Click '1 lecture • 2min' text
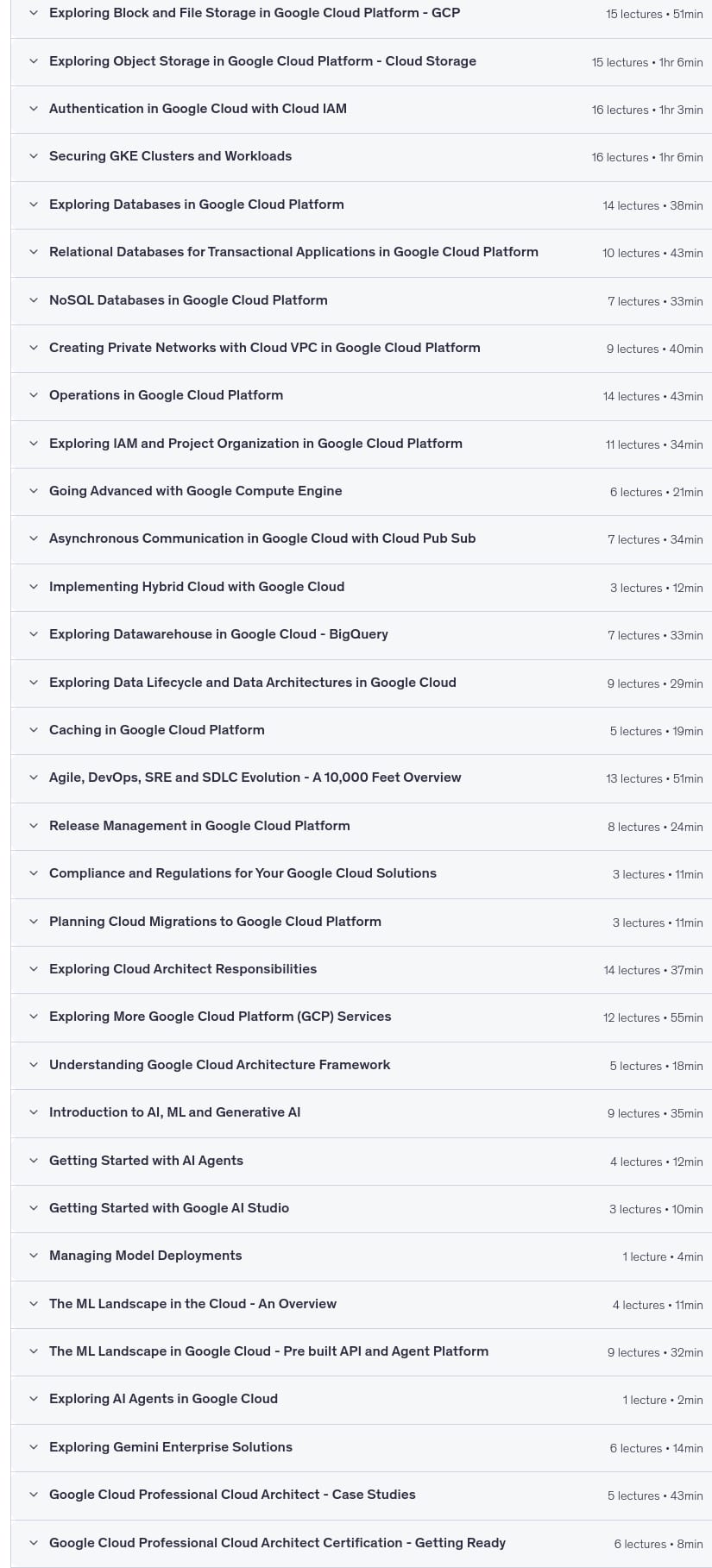 (663, 1400)
